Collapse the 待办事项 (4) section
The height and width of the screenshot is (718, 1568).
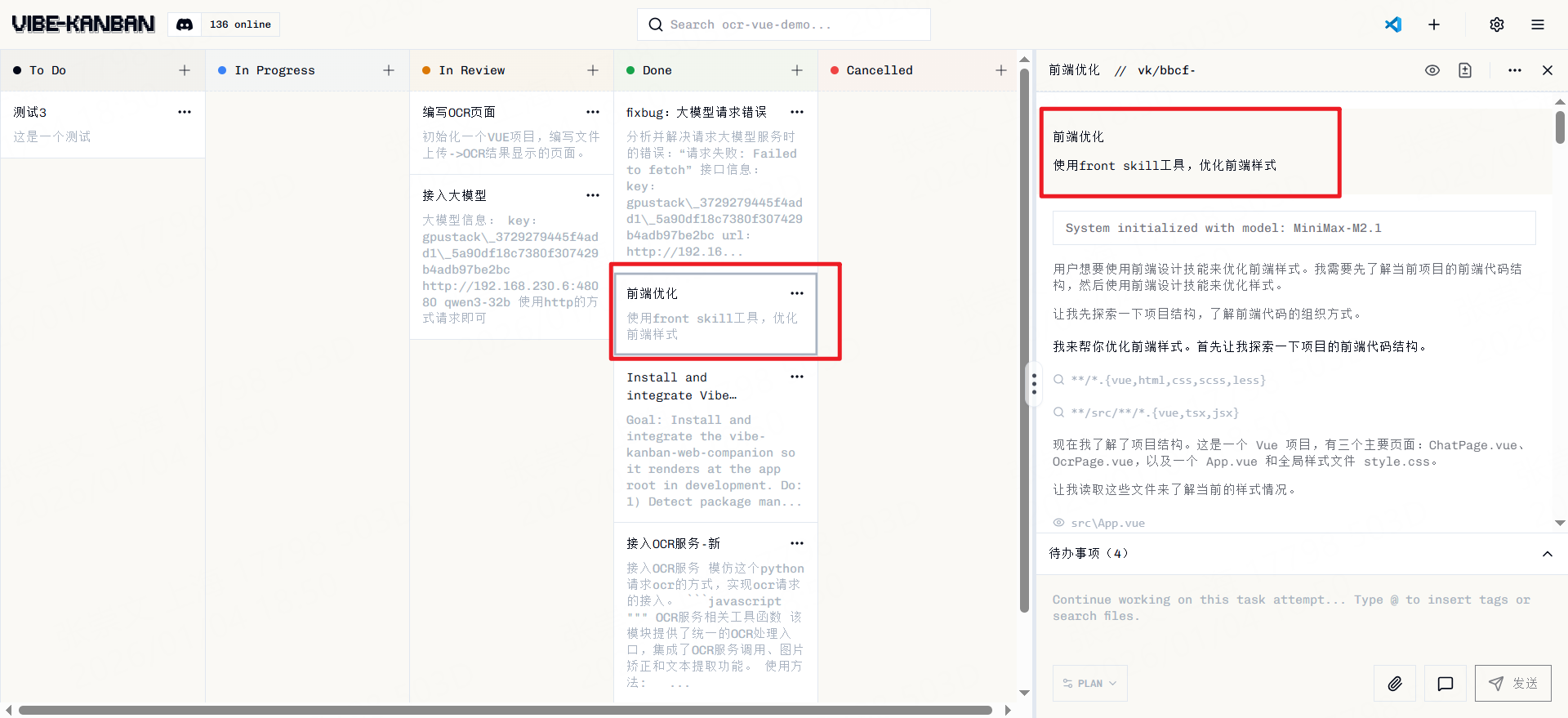coord(1548,554)
